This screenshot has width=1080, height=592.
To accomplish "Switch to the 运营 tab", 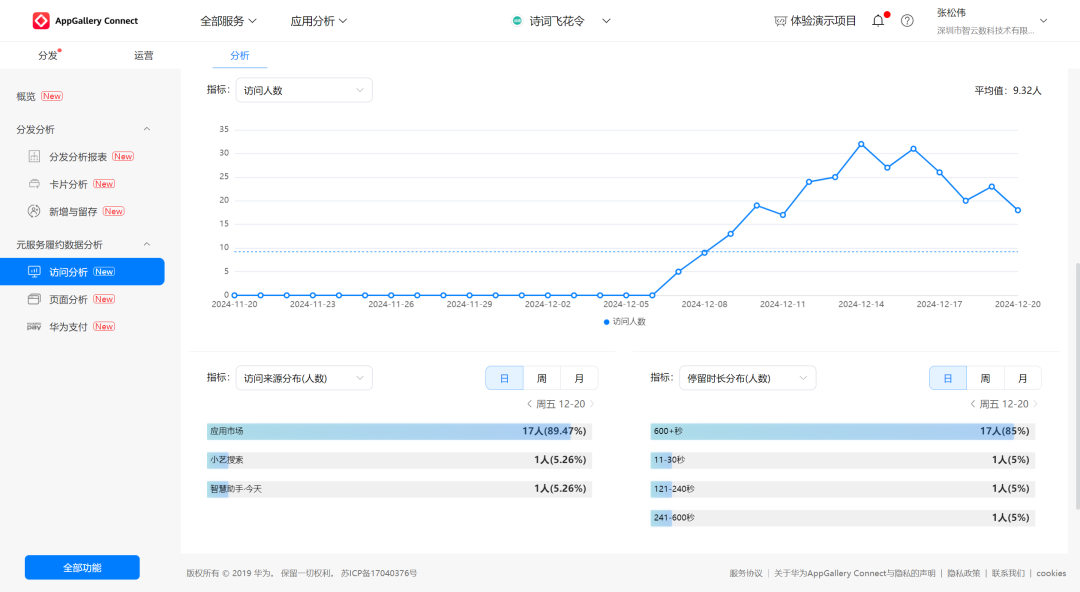I will point(144,56).
